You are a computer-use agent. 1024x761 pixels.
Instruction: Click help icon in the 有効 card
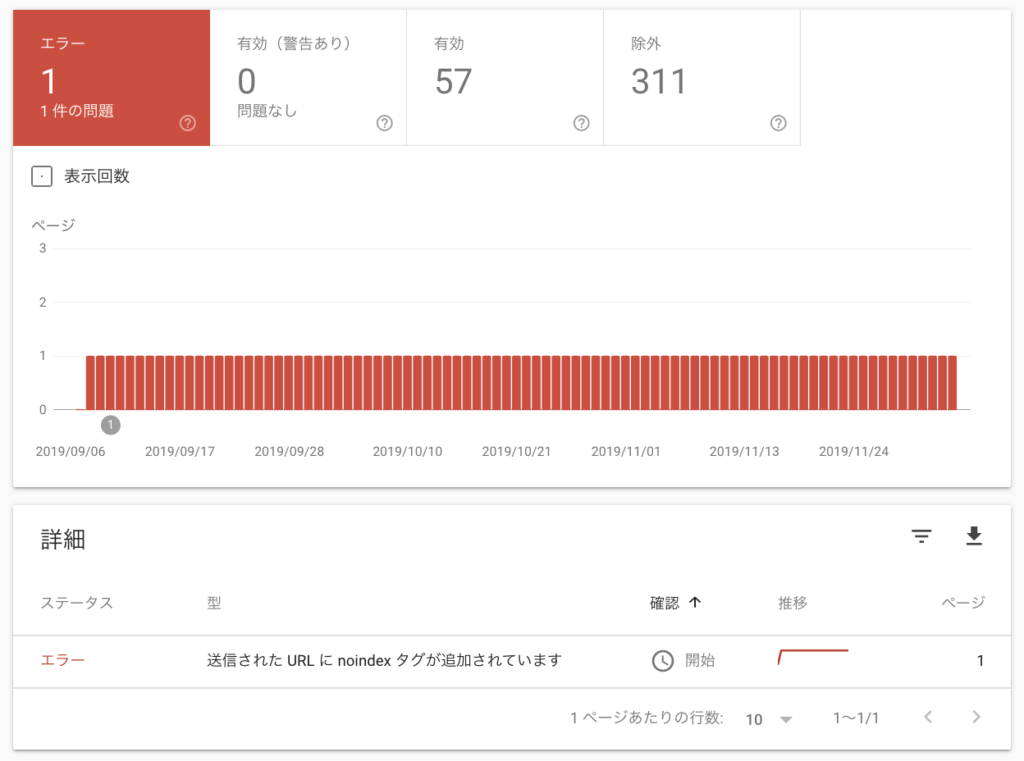[581, 124]
